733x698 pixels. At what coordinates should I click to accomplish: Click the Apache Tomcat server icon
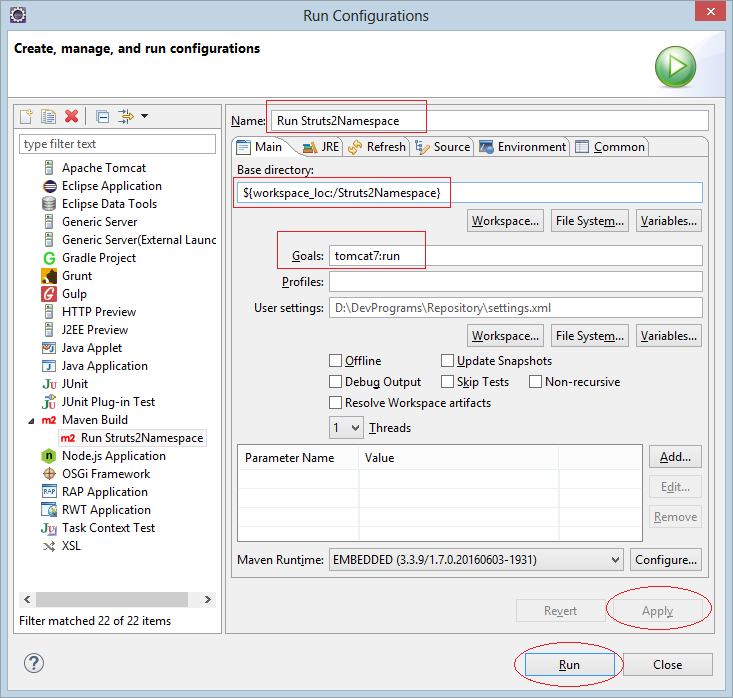49,167
